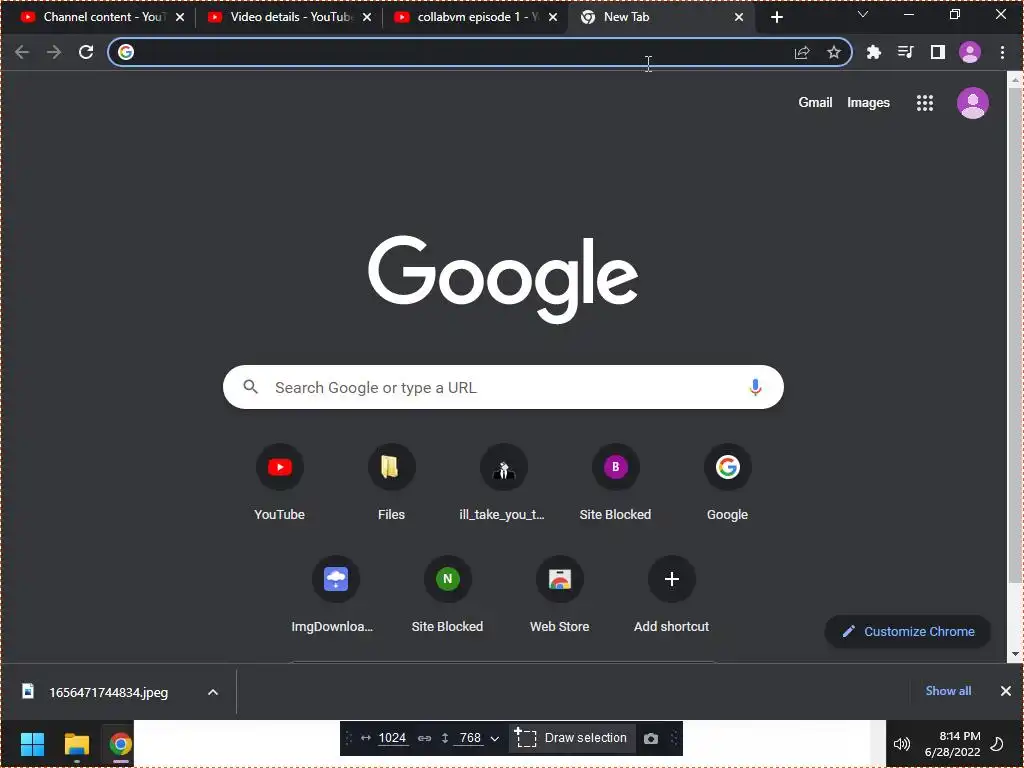
Task: Open the green N Site Blocked shortcut
Action: coord(447,594)
